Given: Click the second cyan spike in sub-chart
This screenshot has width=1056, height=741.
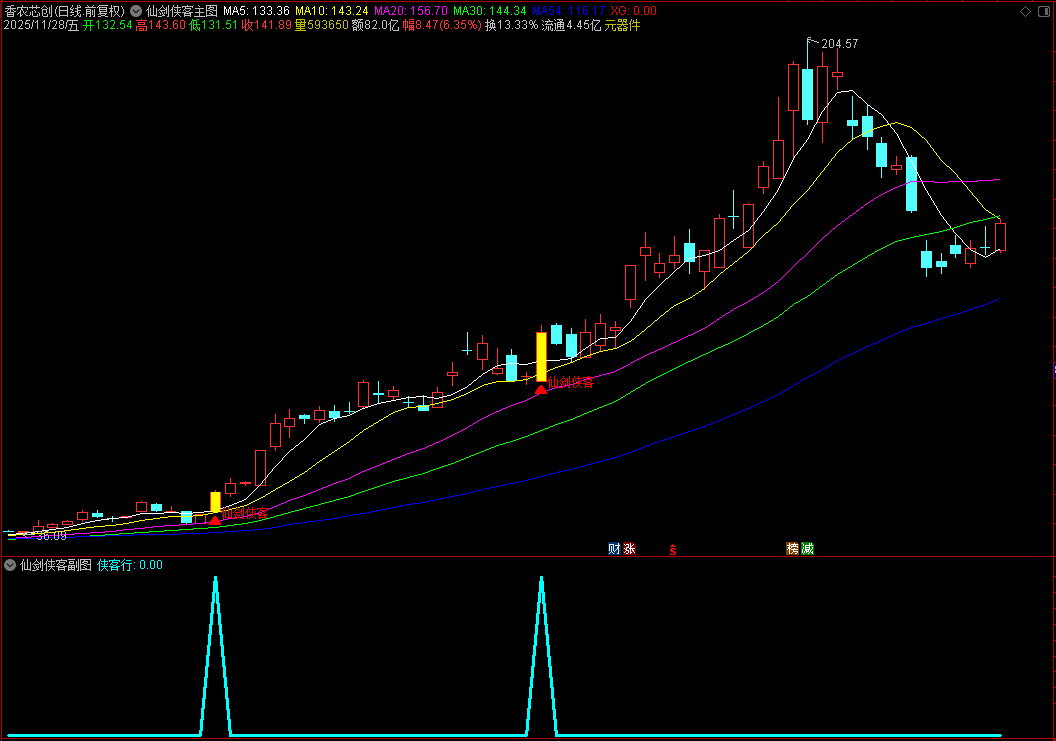Looking at the screenshot, I should (x=541, y=655).
